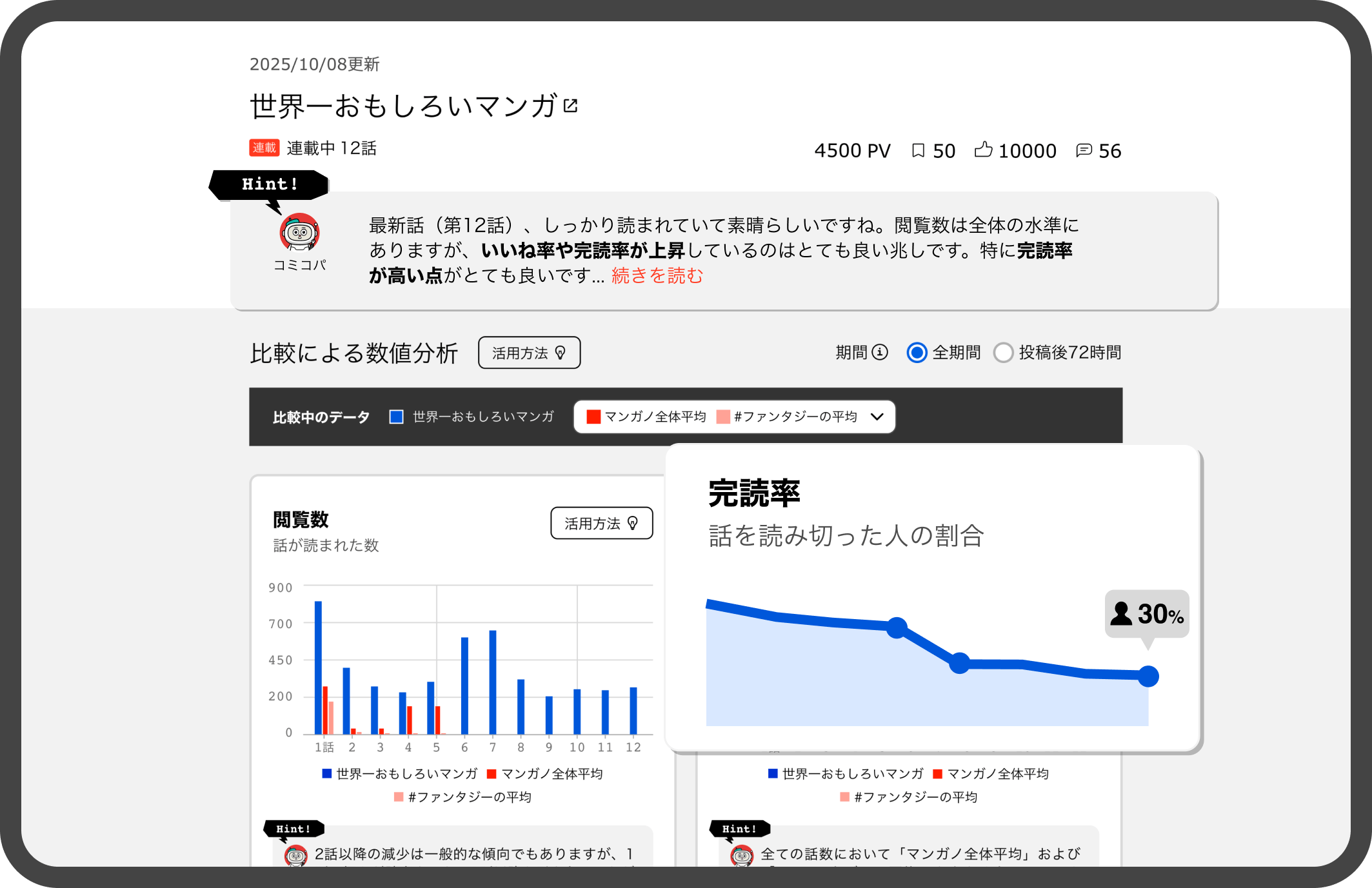Click the person icon in the 30% tooltip
Viewport: 1372px width, 888px height.
pyautogui.click(x=1121, y=613)
